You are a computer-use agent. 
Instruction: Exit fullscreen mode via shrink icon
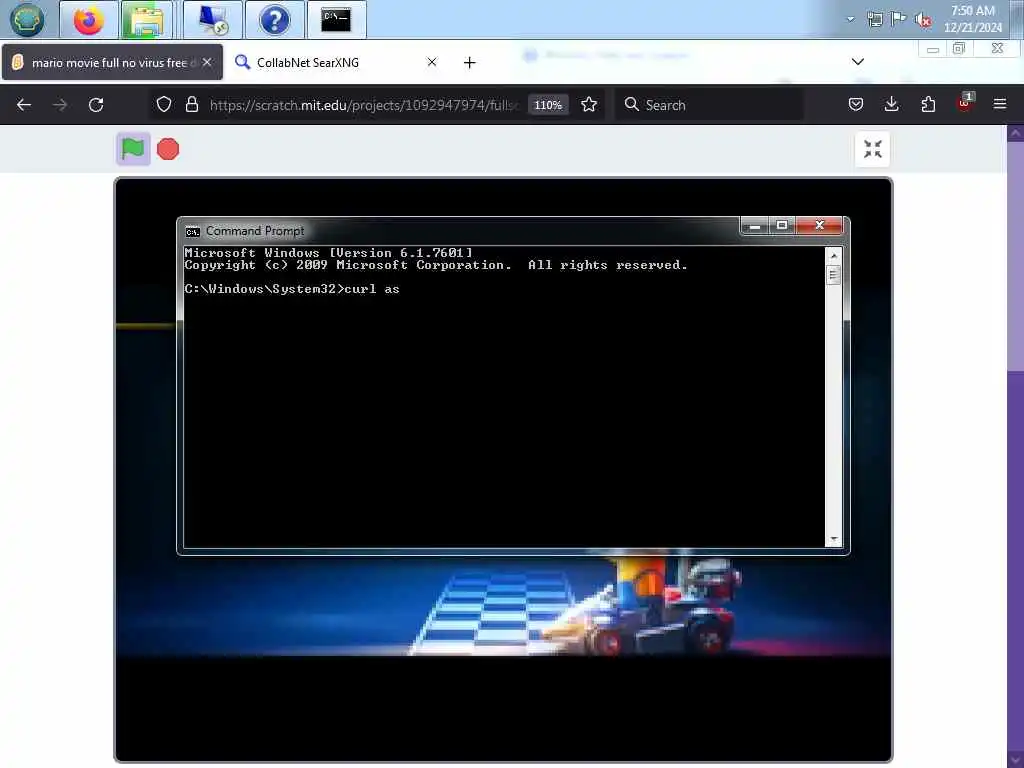coord(872,149)
